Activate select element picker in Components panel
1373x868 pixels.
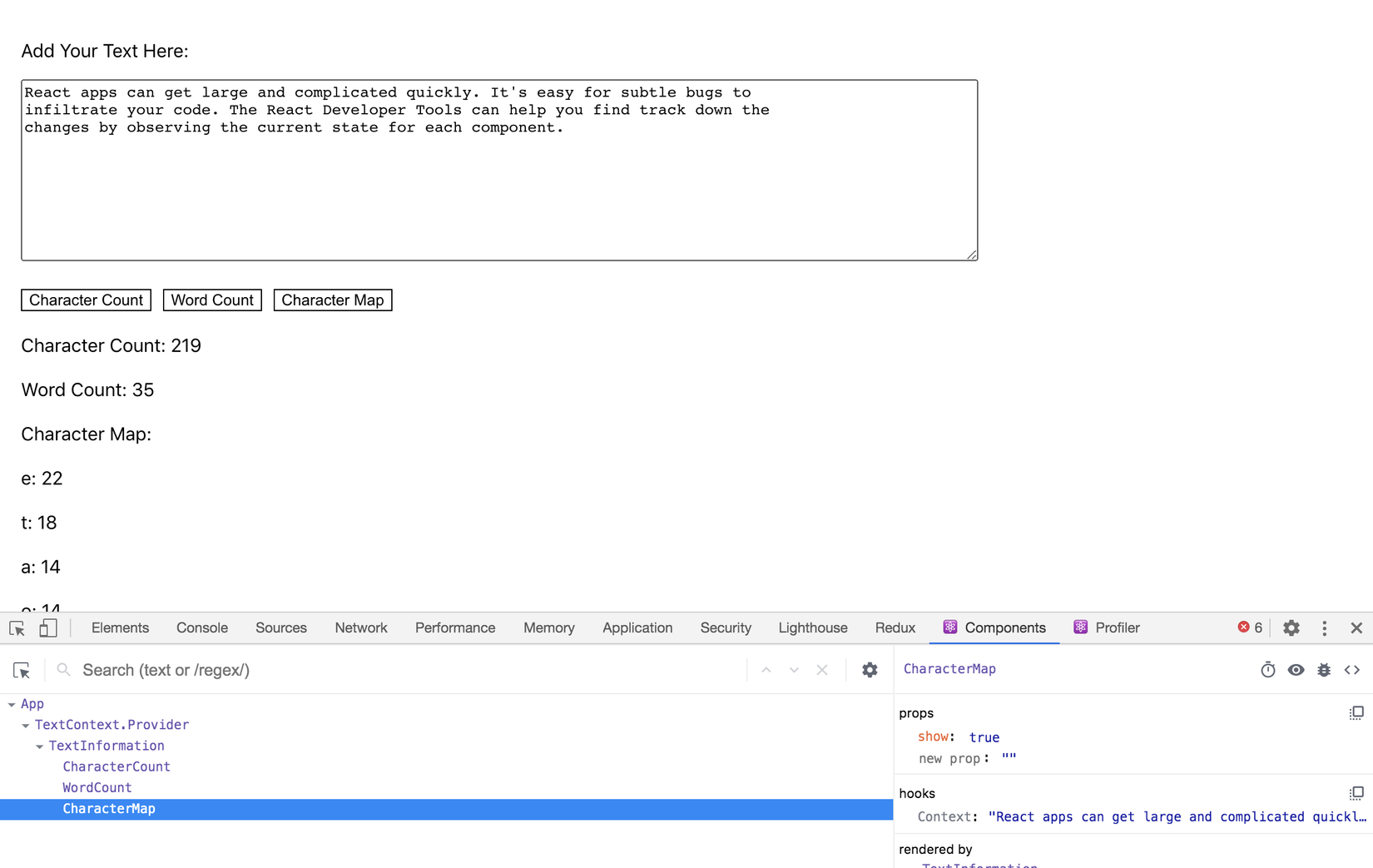tap(22, 670)
